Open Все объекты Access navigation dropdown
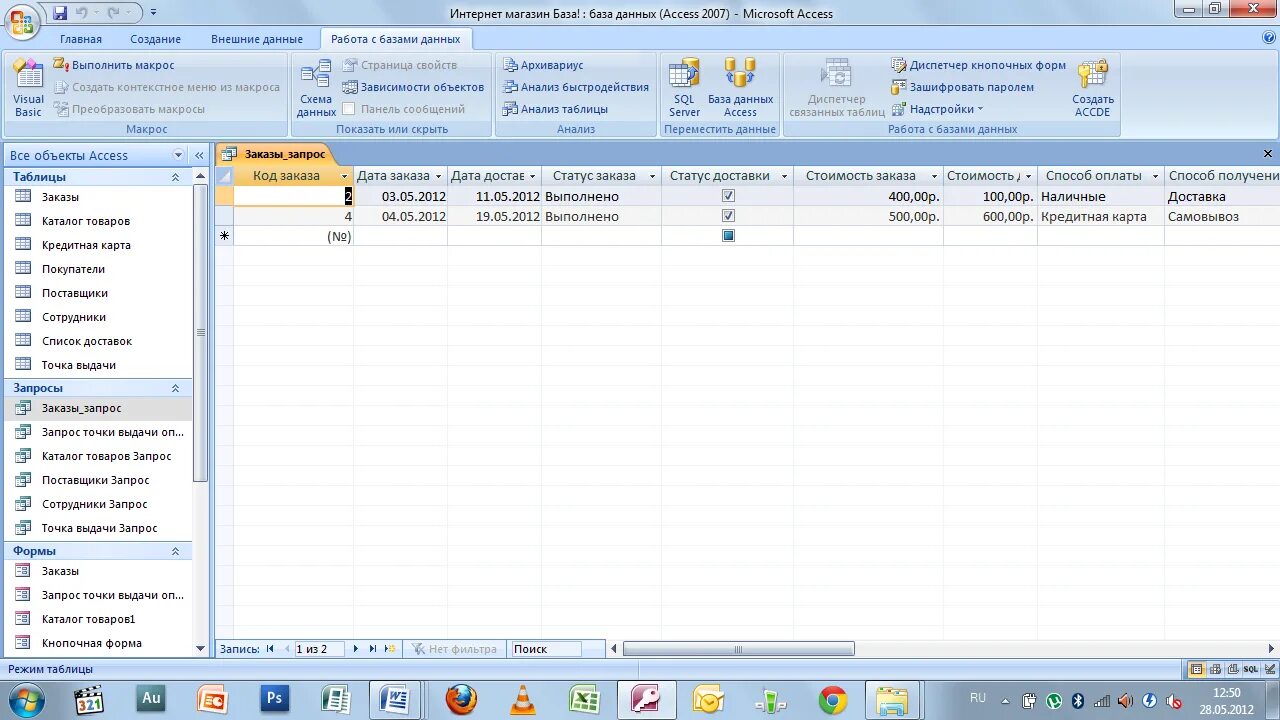The image size is (1280, 720). point(179,155)
